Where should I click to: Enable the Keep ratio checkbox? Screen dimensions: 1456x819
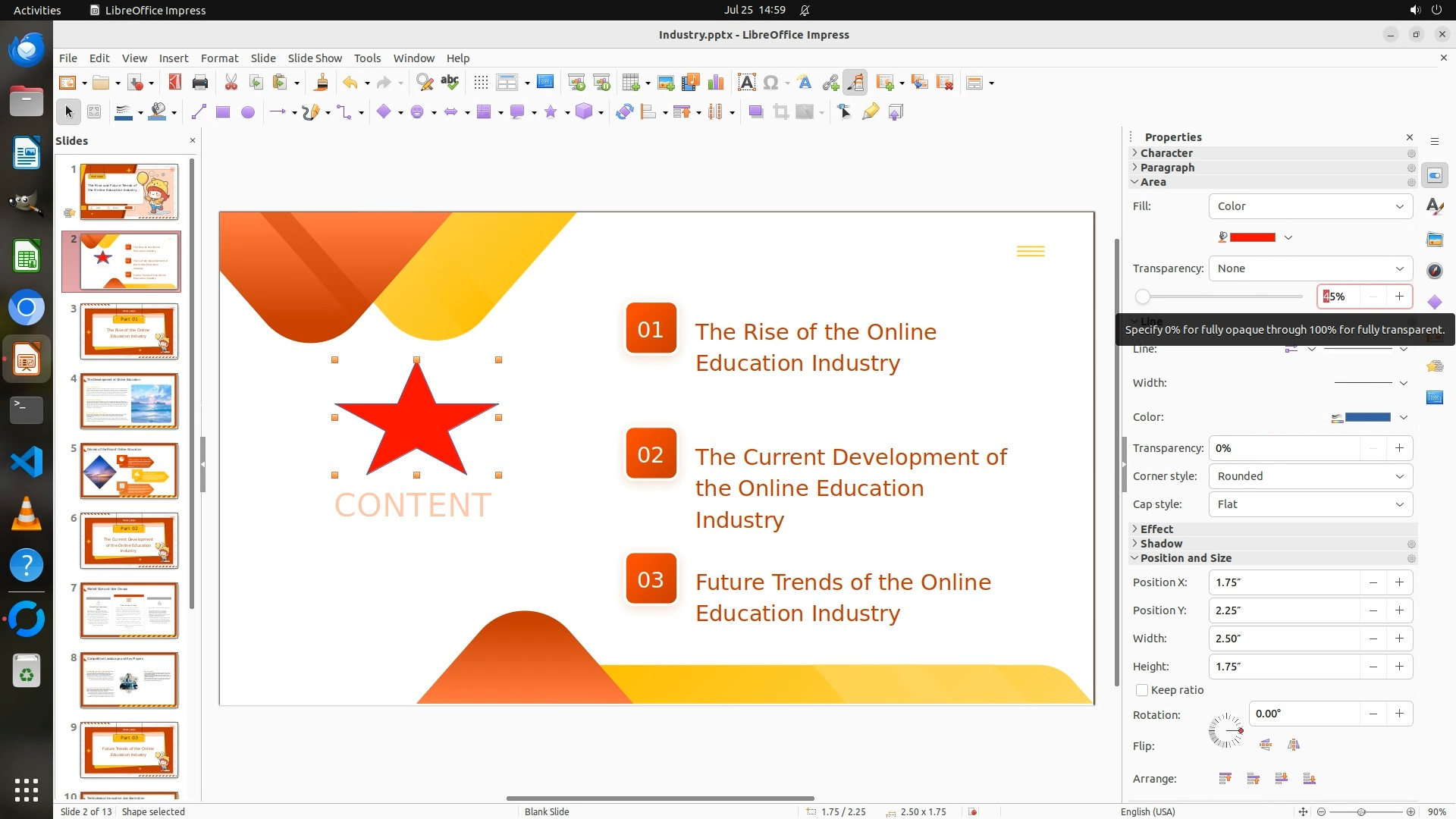tap(1142, 690)
